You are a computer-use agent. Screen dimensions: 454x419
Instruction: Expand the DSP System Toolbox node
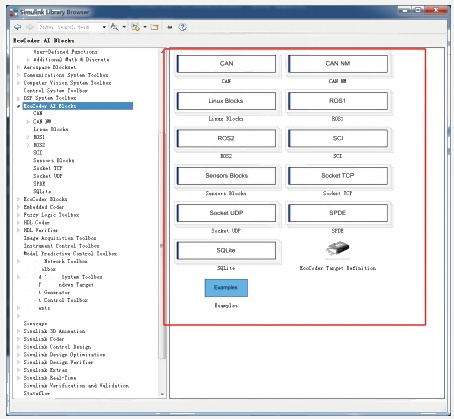coord(18,98)
